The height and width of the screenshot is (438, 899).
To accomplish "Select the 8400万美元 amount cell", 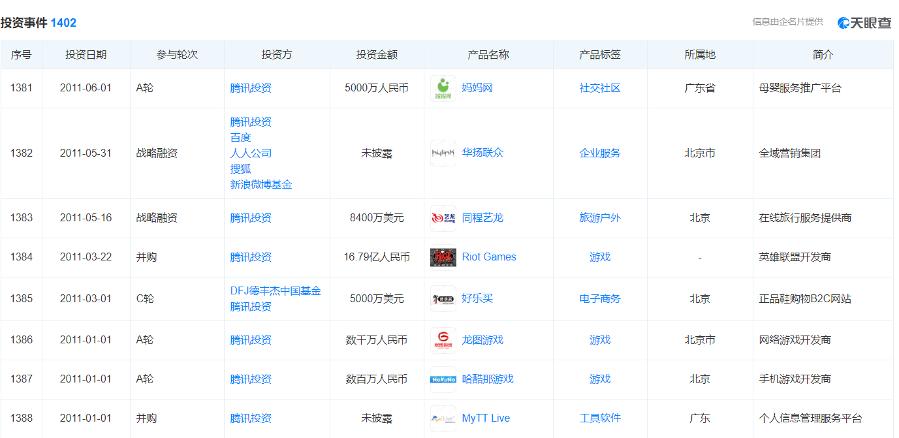I will [377, 218].
